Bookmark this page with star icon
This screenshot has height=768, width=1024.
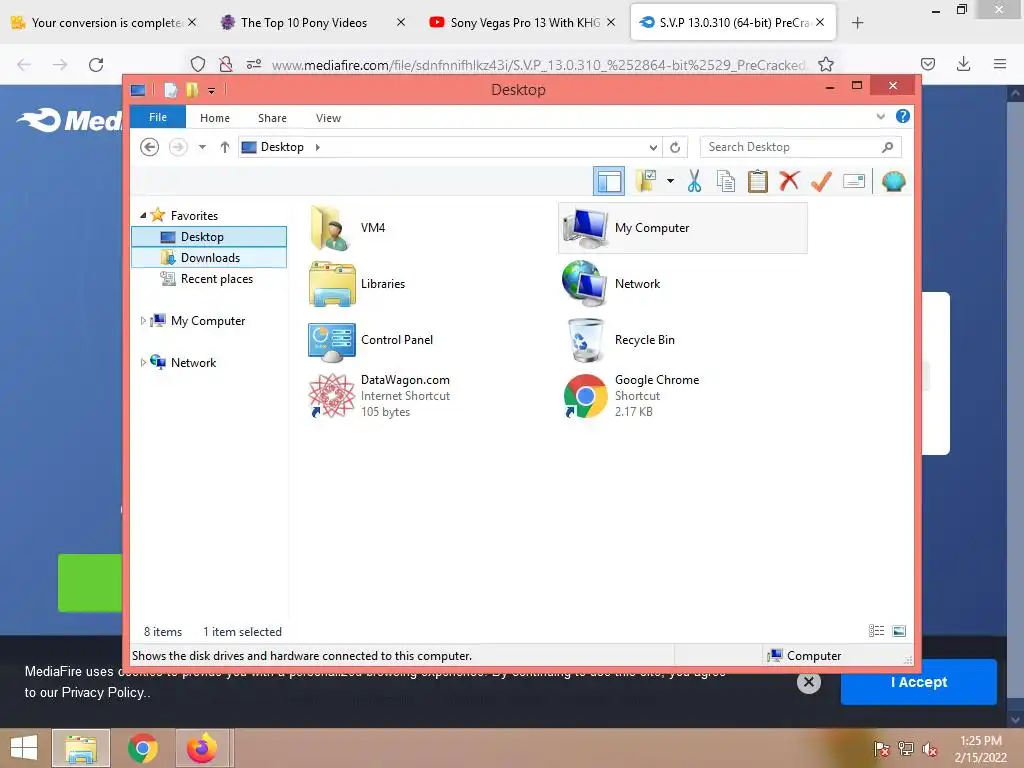pos(826,64)
